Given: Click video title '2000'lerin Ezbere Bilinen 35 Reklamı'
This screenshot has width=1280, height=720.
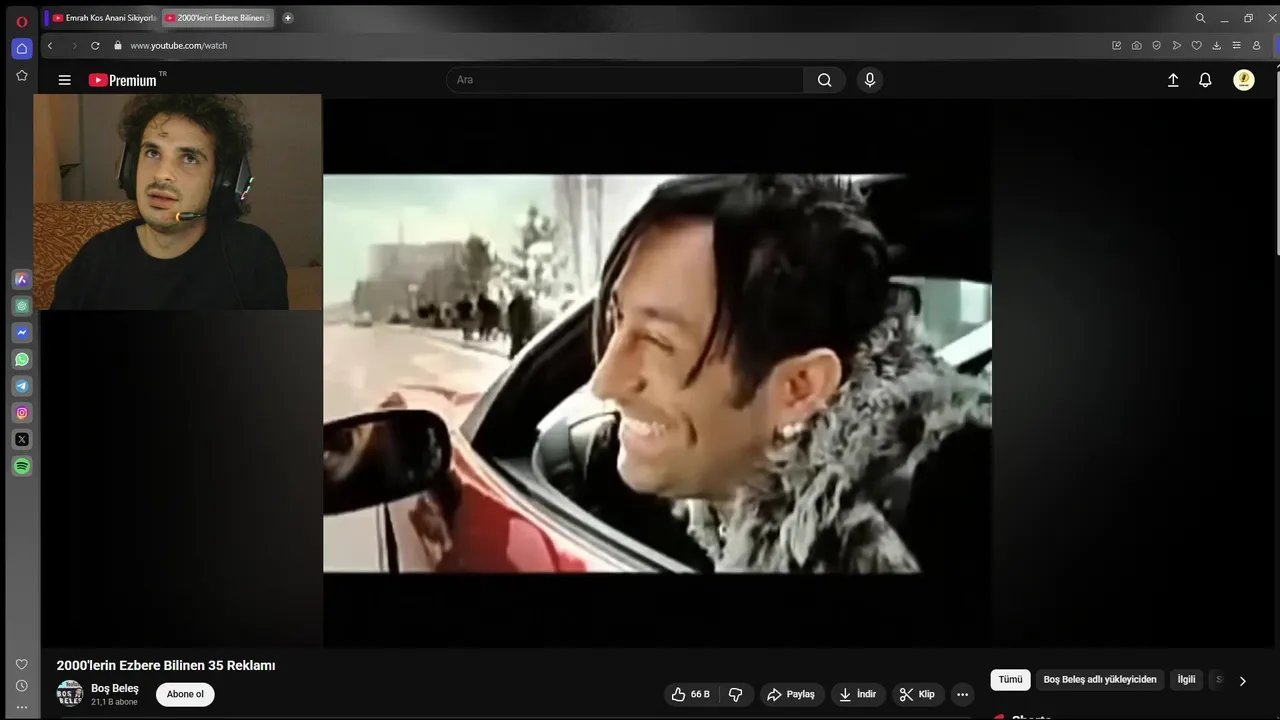Looking at the screenshot, I should pyautogui.click(x=166, y=665).
